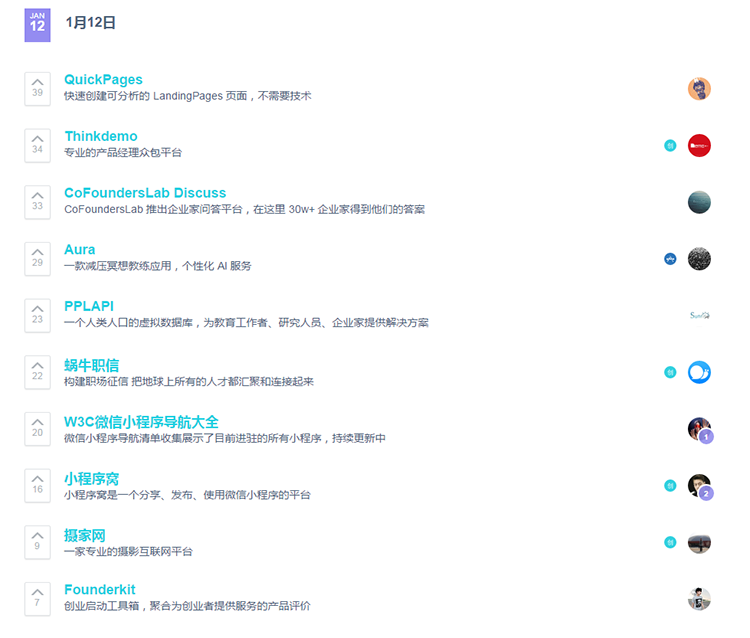Click description 专业的产品经理众包平台
750x638 pixels.
(123, 153)
